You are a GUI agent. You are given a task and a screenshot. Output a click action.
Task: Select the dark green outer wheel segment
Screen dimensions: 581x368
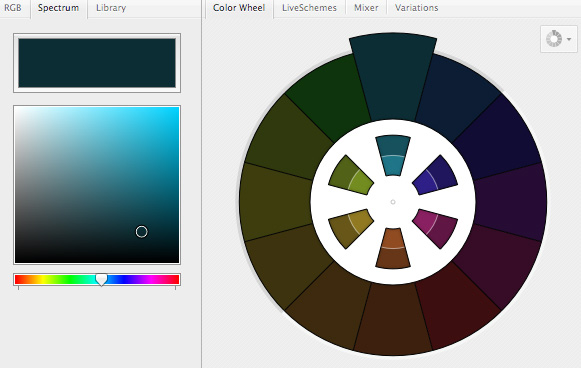[x=330, y=98]
